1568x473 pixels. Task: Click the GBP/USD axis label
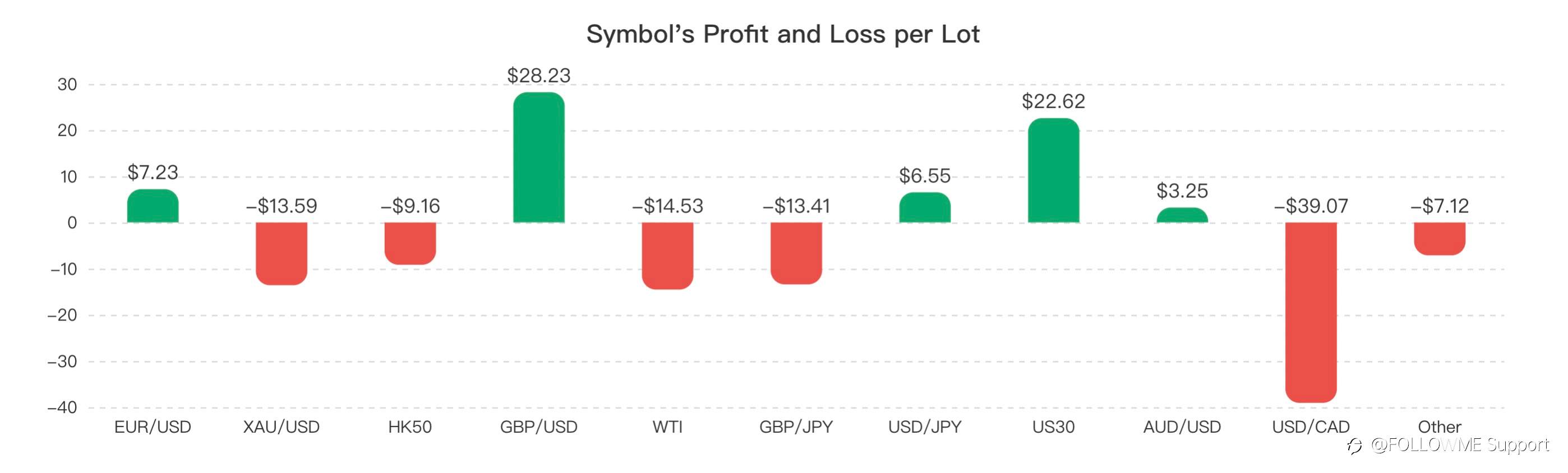539,427
